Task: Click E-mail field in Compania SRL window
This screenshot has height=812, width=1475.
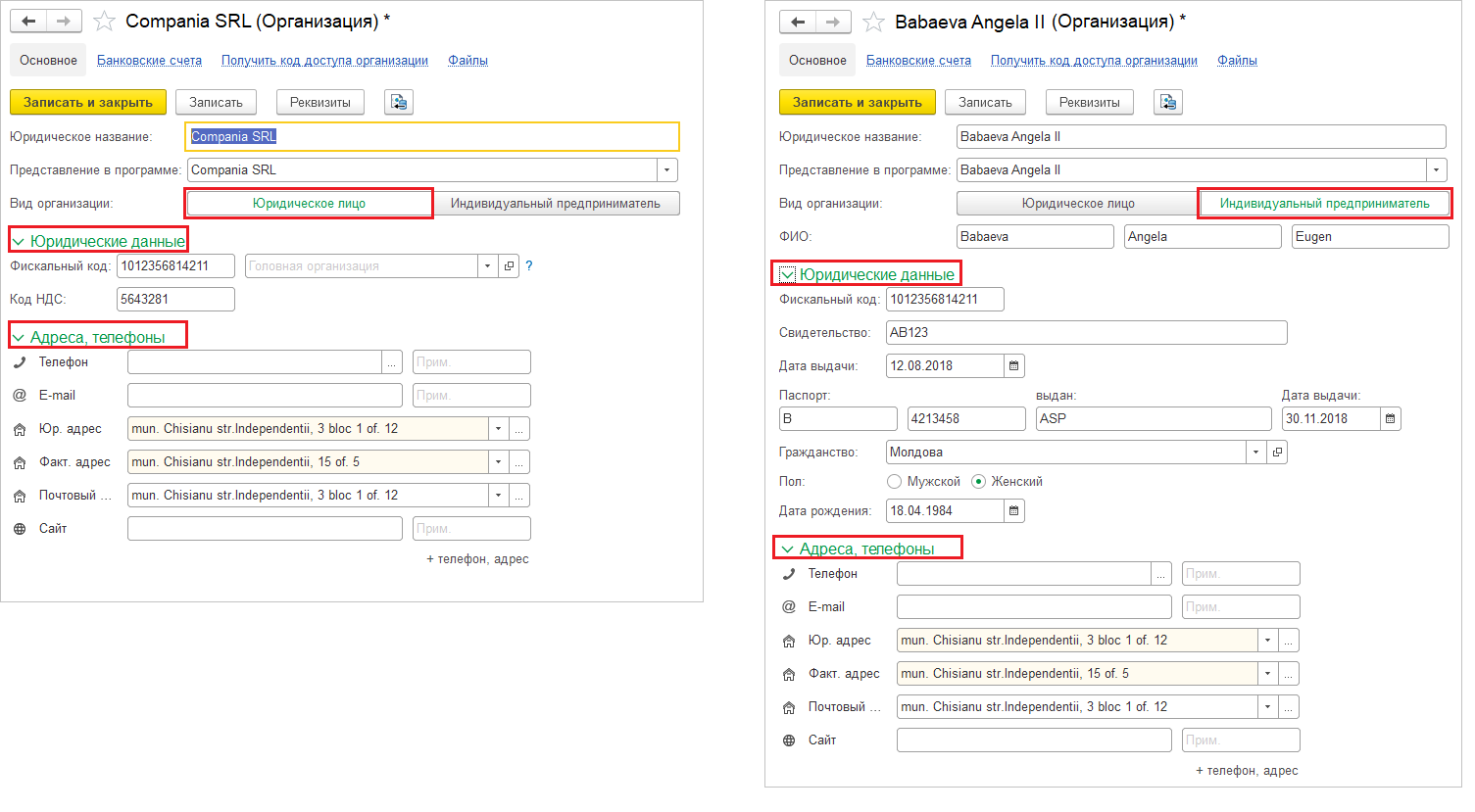Action: click(x=265, y=396)
